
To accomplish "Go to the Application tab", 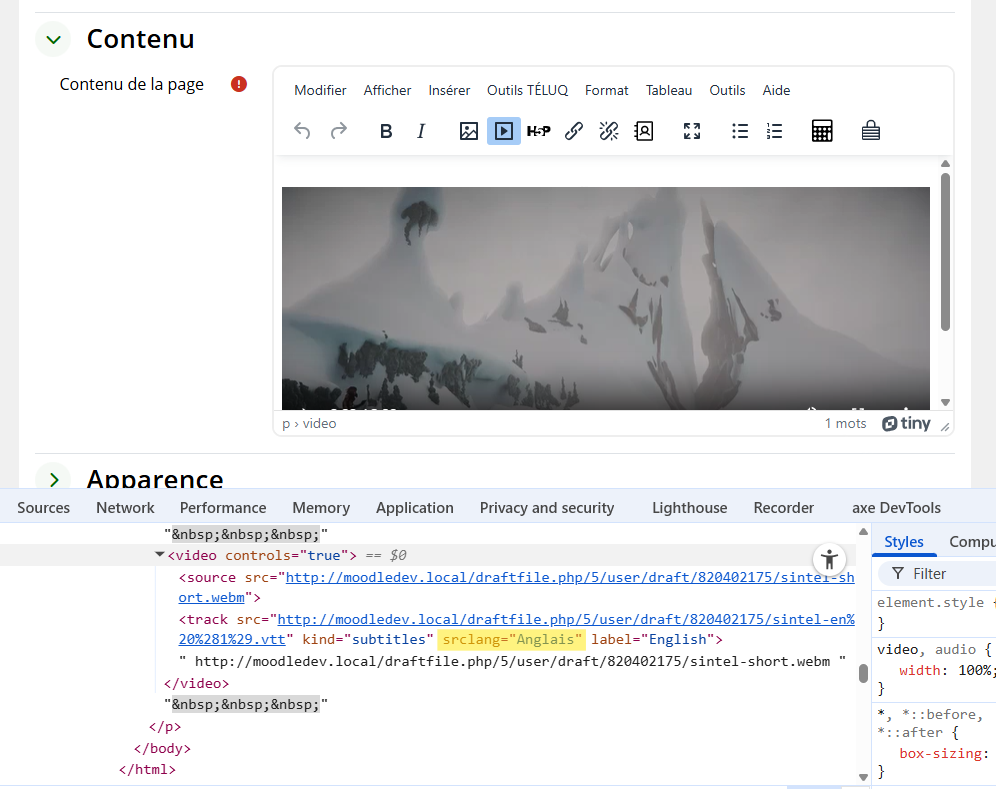I will click(x=415, y=508).
